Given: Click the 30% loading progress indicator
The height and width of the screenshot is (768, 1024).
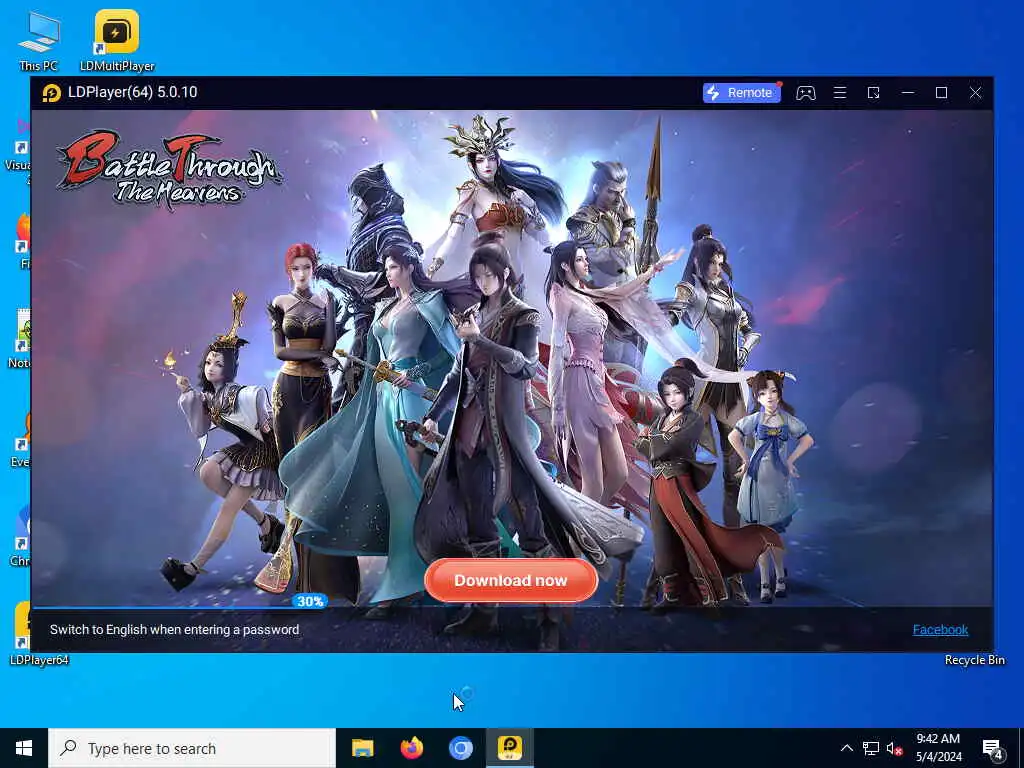Looking at the screenshot, I should tap(310, 601).
